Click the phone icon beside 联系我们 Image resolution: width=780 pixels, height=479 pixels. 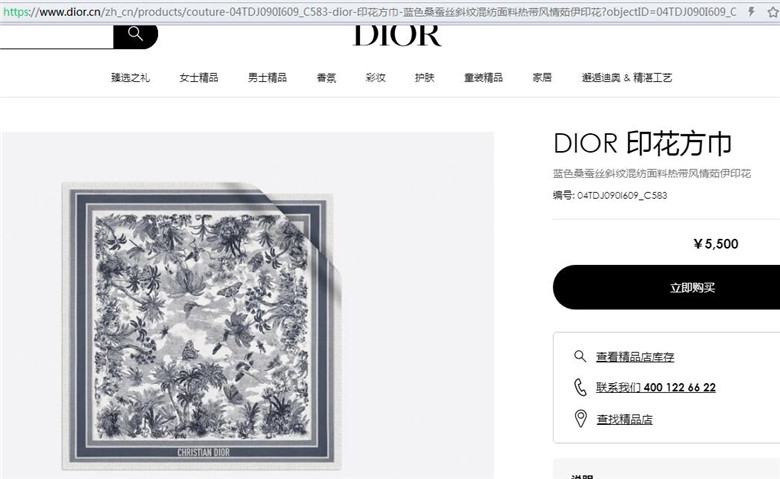[580, 387]
